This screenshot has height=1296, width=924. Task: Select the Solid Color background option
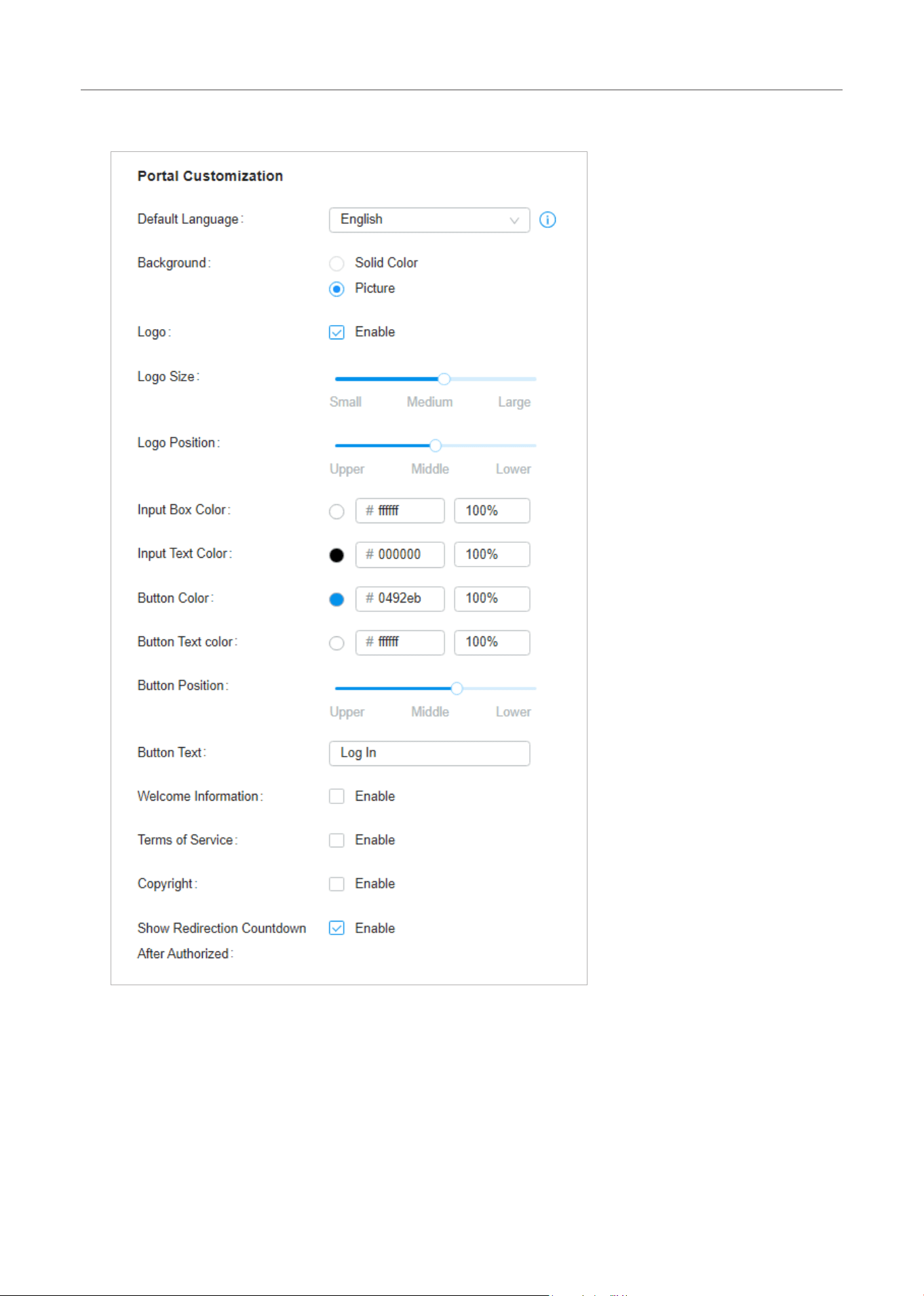(x=336, y=263)
